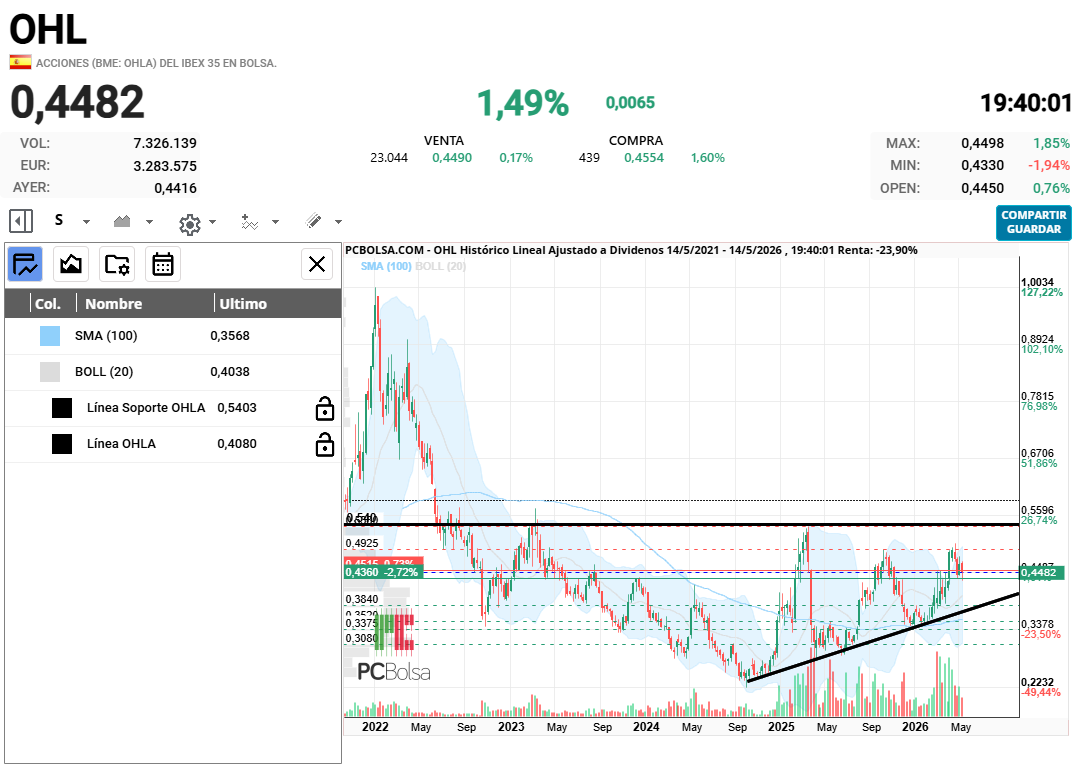The height and width of the screenshot is (764, 1082).
Task: Click the support line value 0,5403
Action: pos(237,408)
